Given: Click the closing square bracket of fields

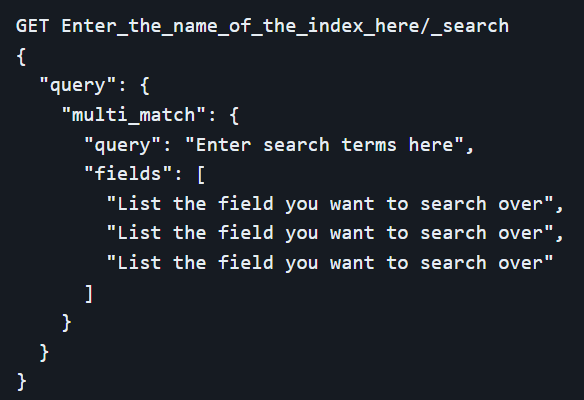Looking at the screenshot, I should (x=89, y=294).
